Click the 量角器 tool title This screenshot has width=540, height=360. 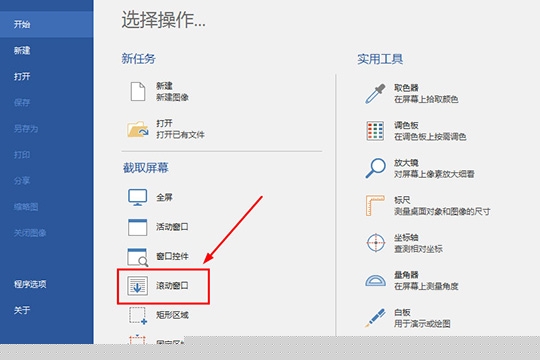pos(406,275)
